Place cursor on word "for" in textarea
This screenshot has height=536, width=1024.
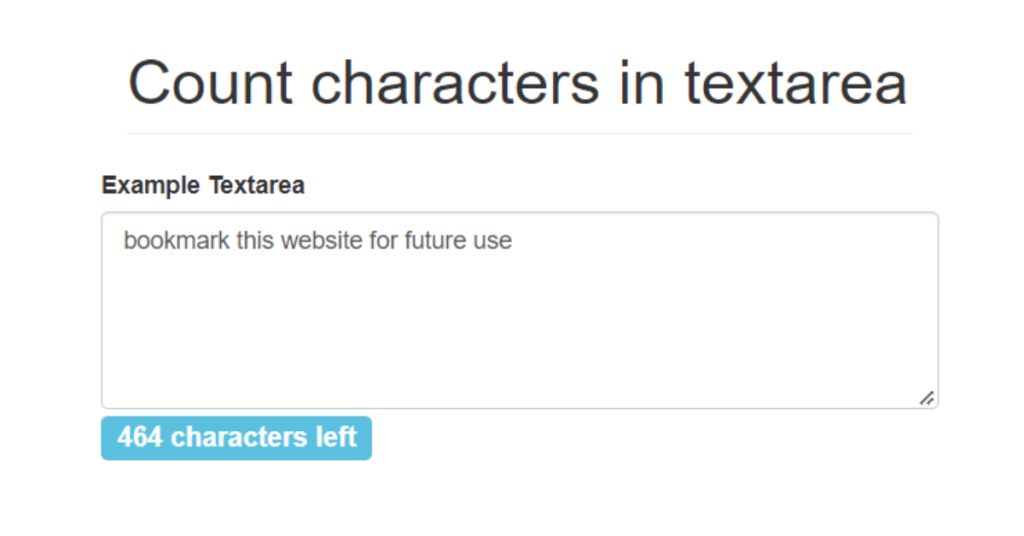[384, 240]
